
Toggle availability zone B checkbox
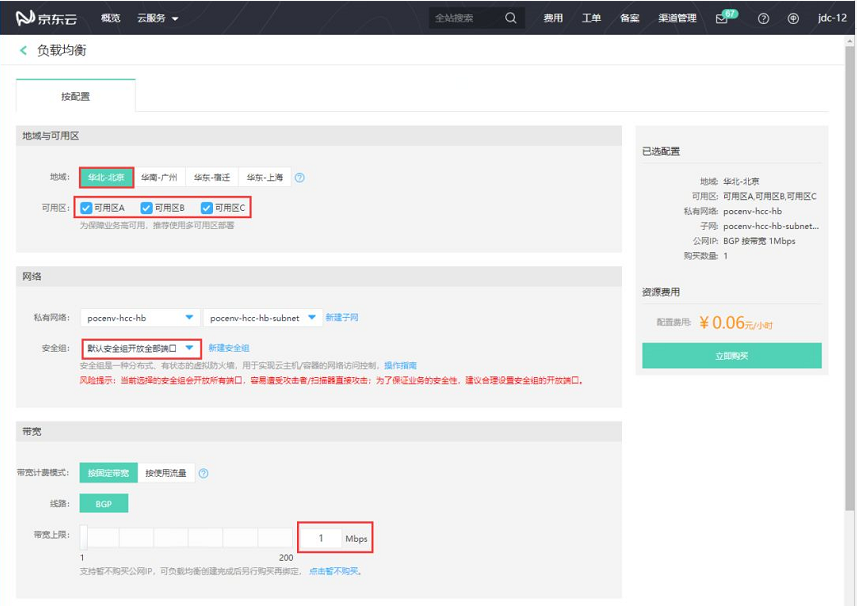(x=146, y=208)
